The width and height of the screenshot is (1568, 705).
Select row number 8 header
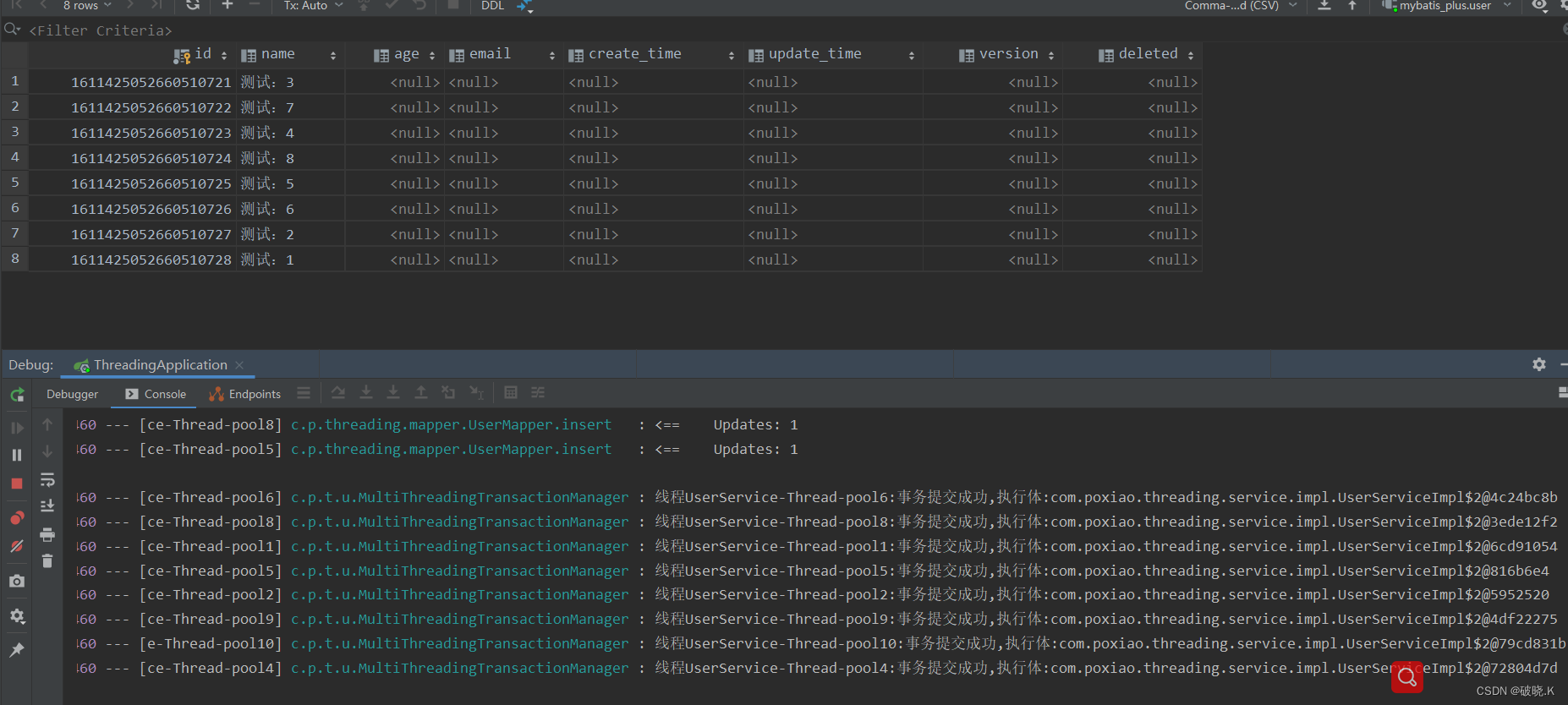[14, 259]
